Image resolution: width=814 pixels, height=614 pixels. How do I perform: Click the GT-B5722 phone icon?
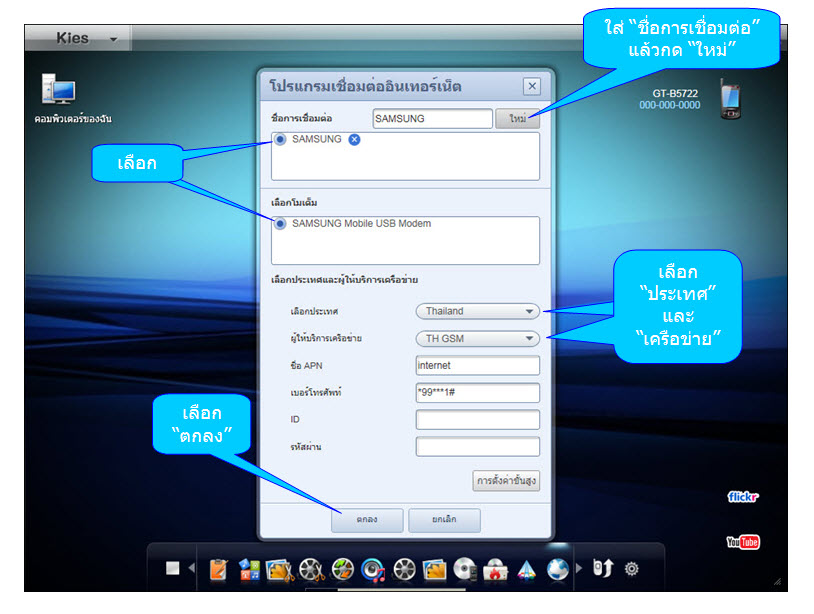click(730, 99)
